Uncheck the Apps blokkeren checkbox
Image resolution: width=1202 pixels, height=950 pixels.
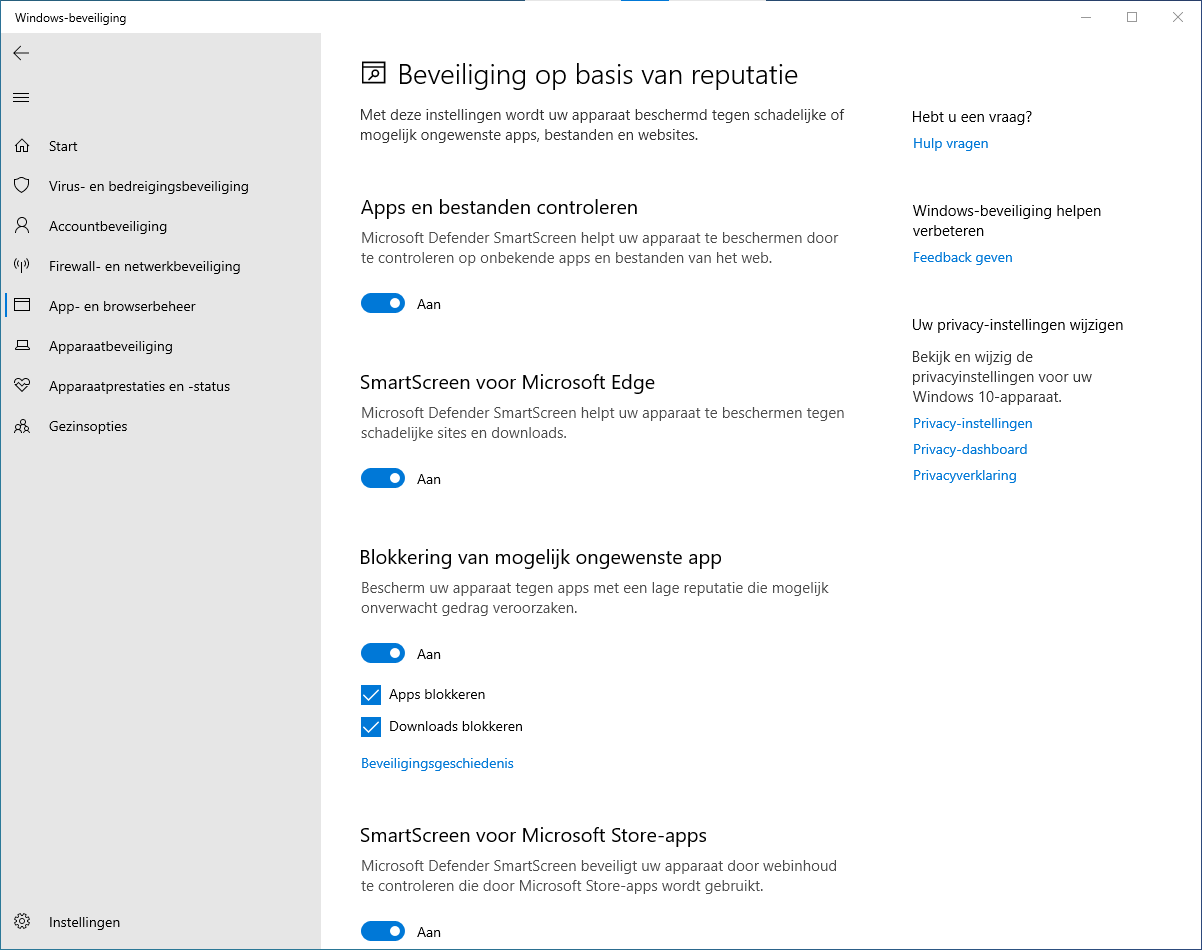click(x=371, y=694)
